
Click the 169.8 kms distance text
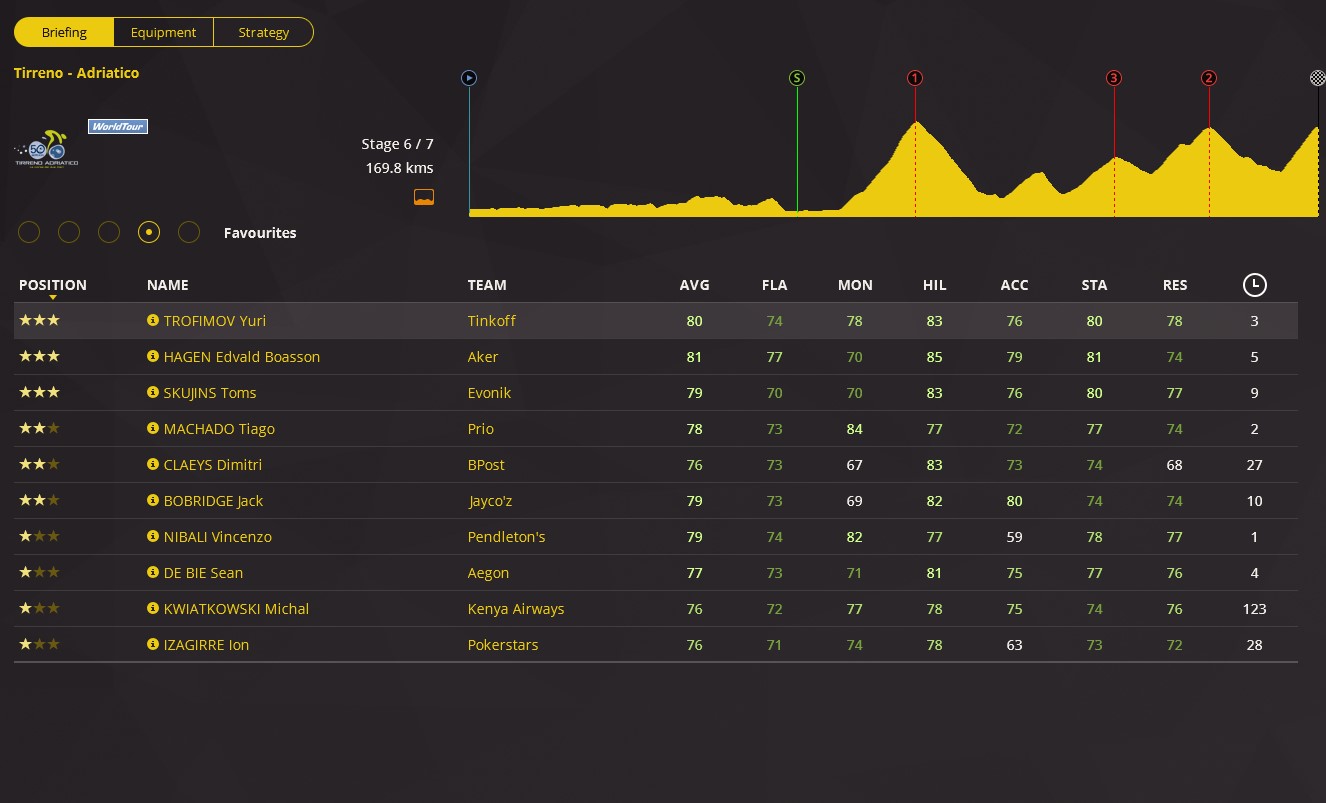[x=400, y=168]
